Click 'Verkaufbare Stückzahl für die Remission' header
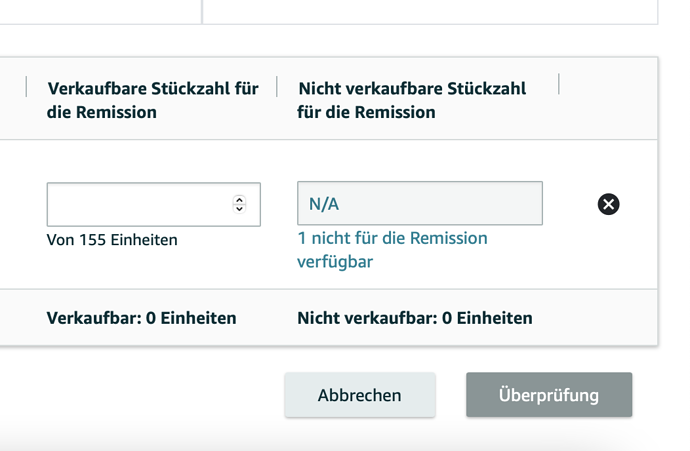This screenshot has height=451, width=690. 152,100
